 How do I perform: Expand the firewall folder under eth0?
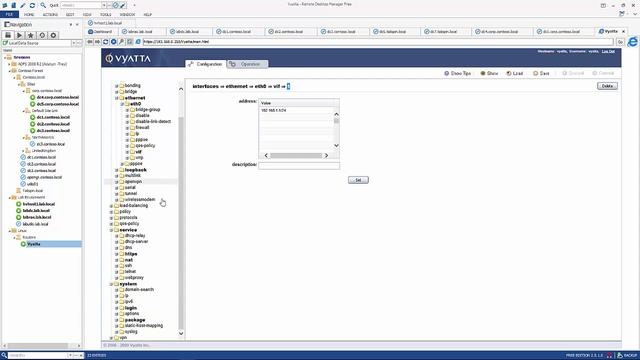(127, 128)
